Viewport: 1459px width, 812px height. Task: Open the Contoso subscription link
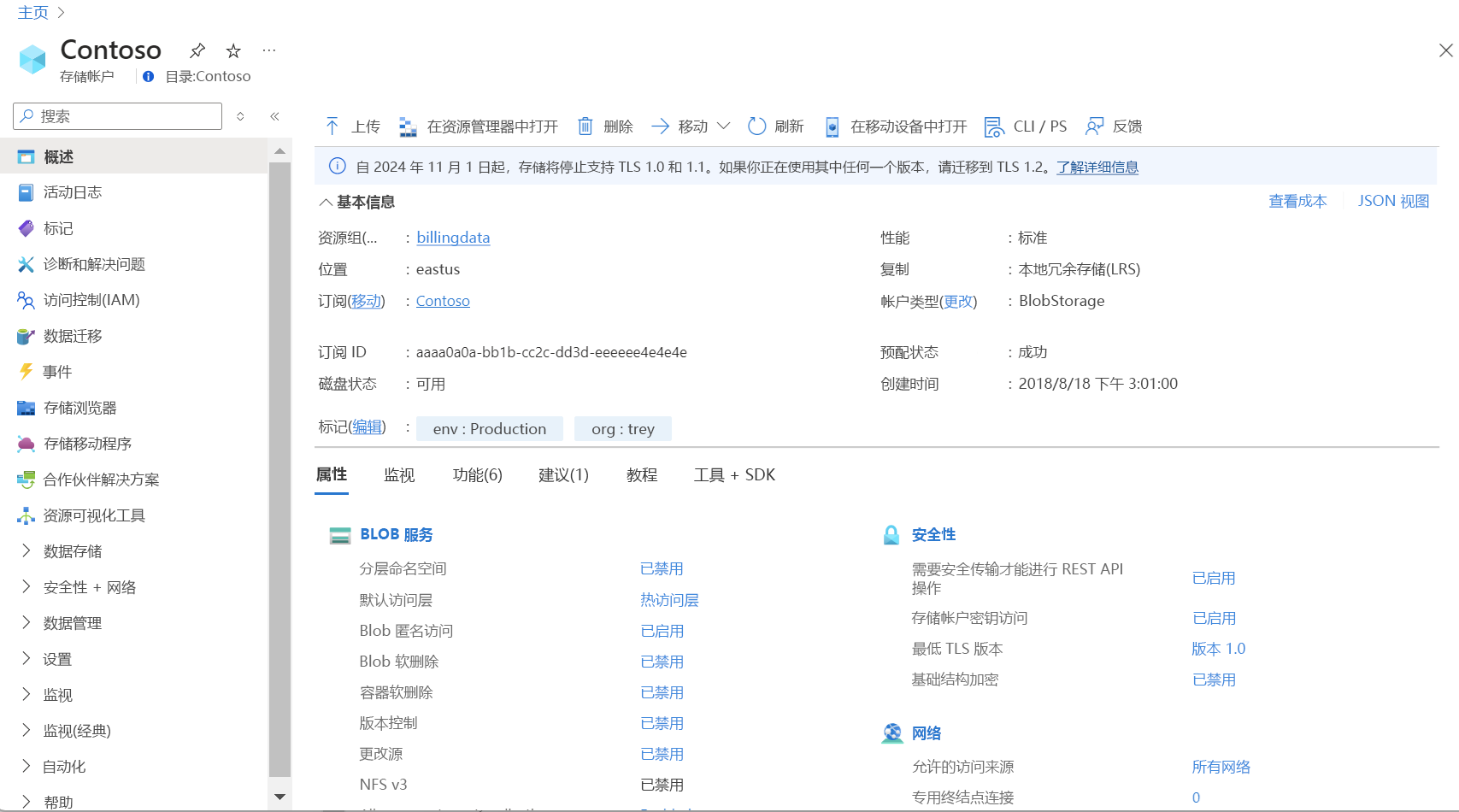tap(443, 301)
